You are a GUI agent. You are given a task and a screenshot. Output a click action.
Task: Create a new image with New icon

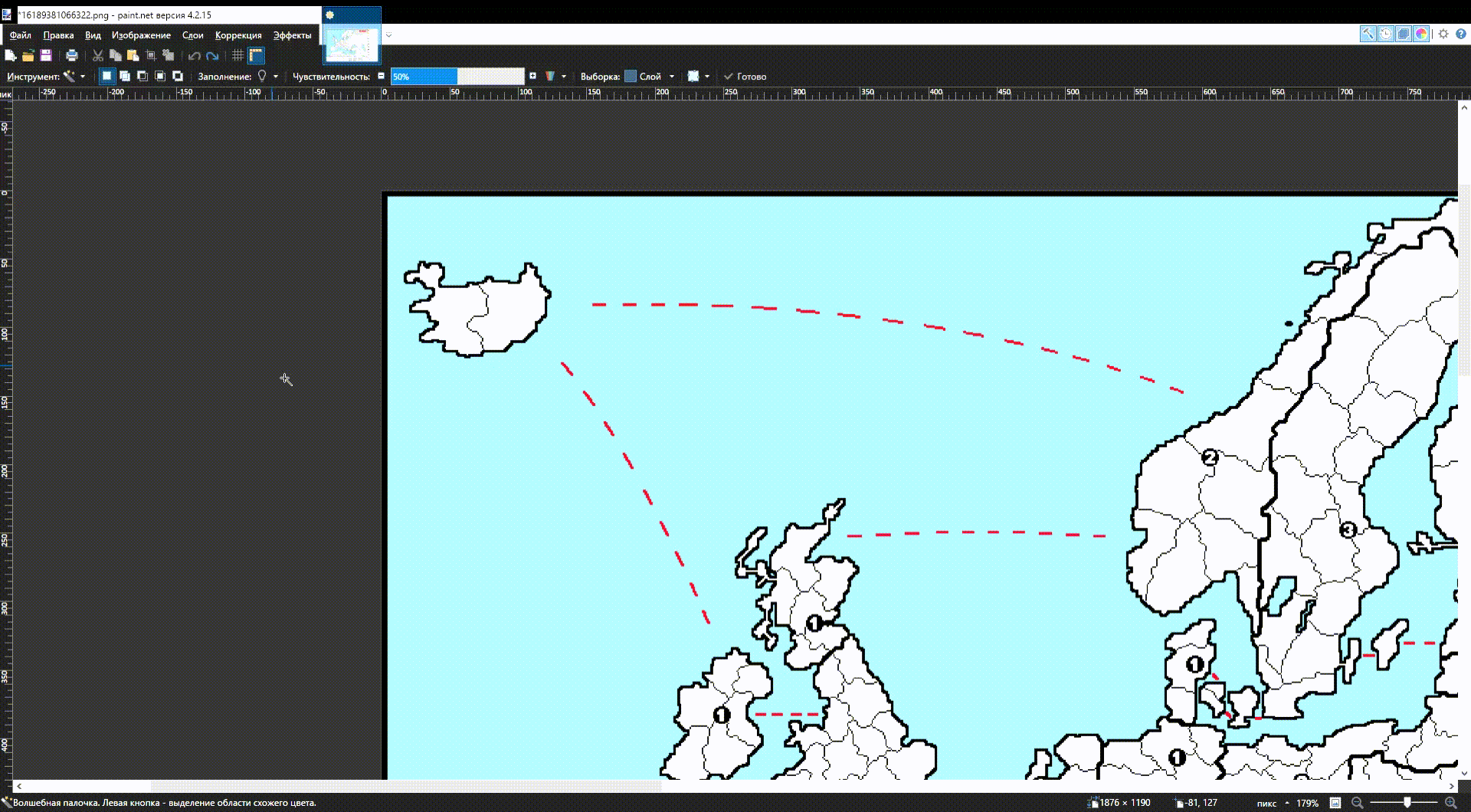point(10,55)
